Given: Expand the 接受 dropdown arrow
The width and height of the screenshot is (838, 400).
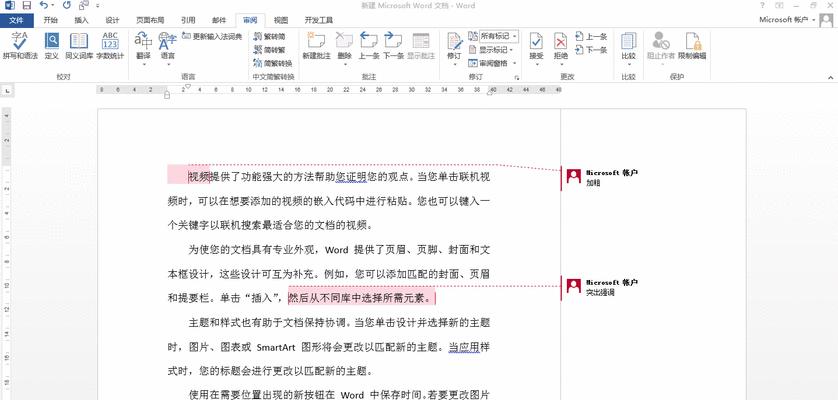Looking at the screenshot, I should (537, 65).
